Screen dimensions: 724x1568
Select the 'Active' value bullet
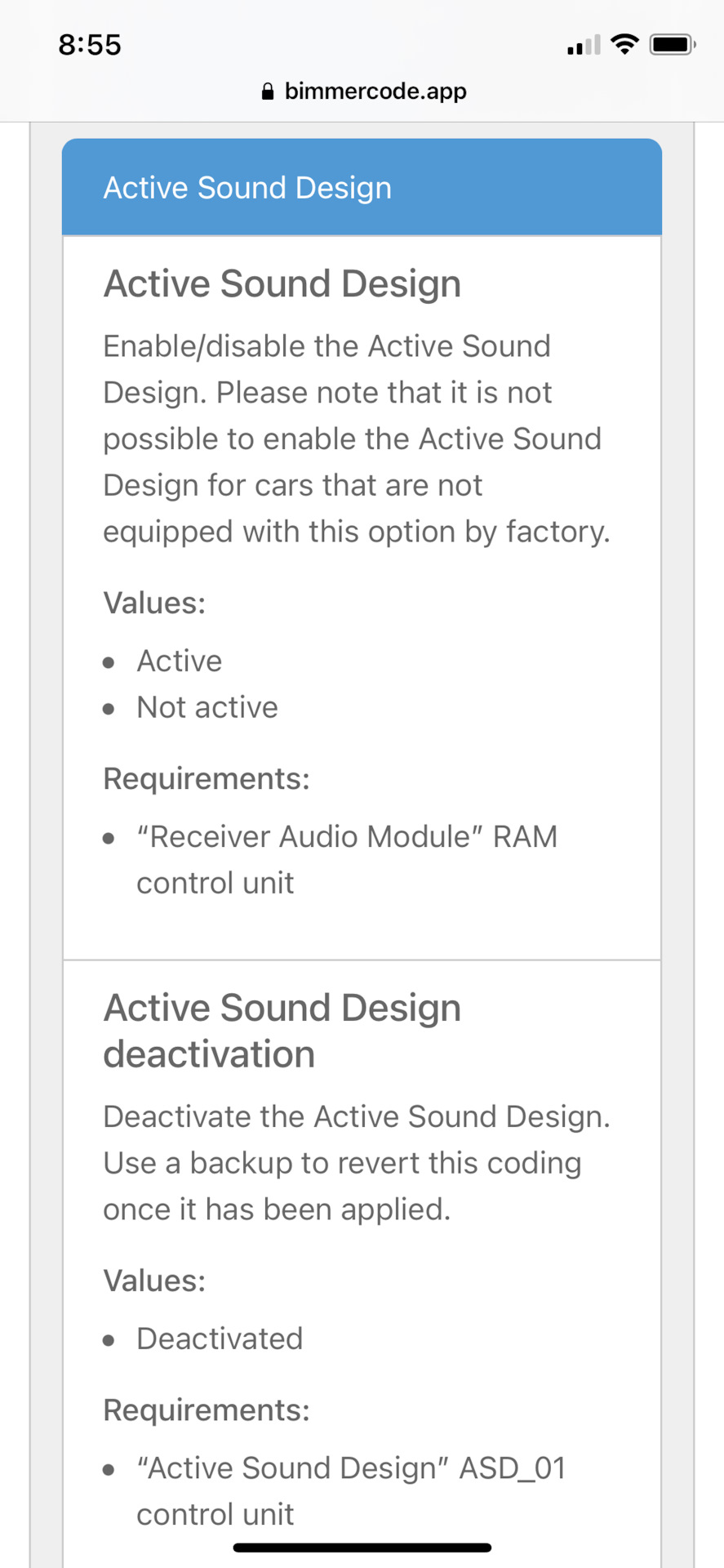point(180,661)
